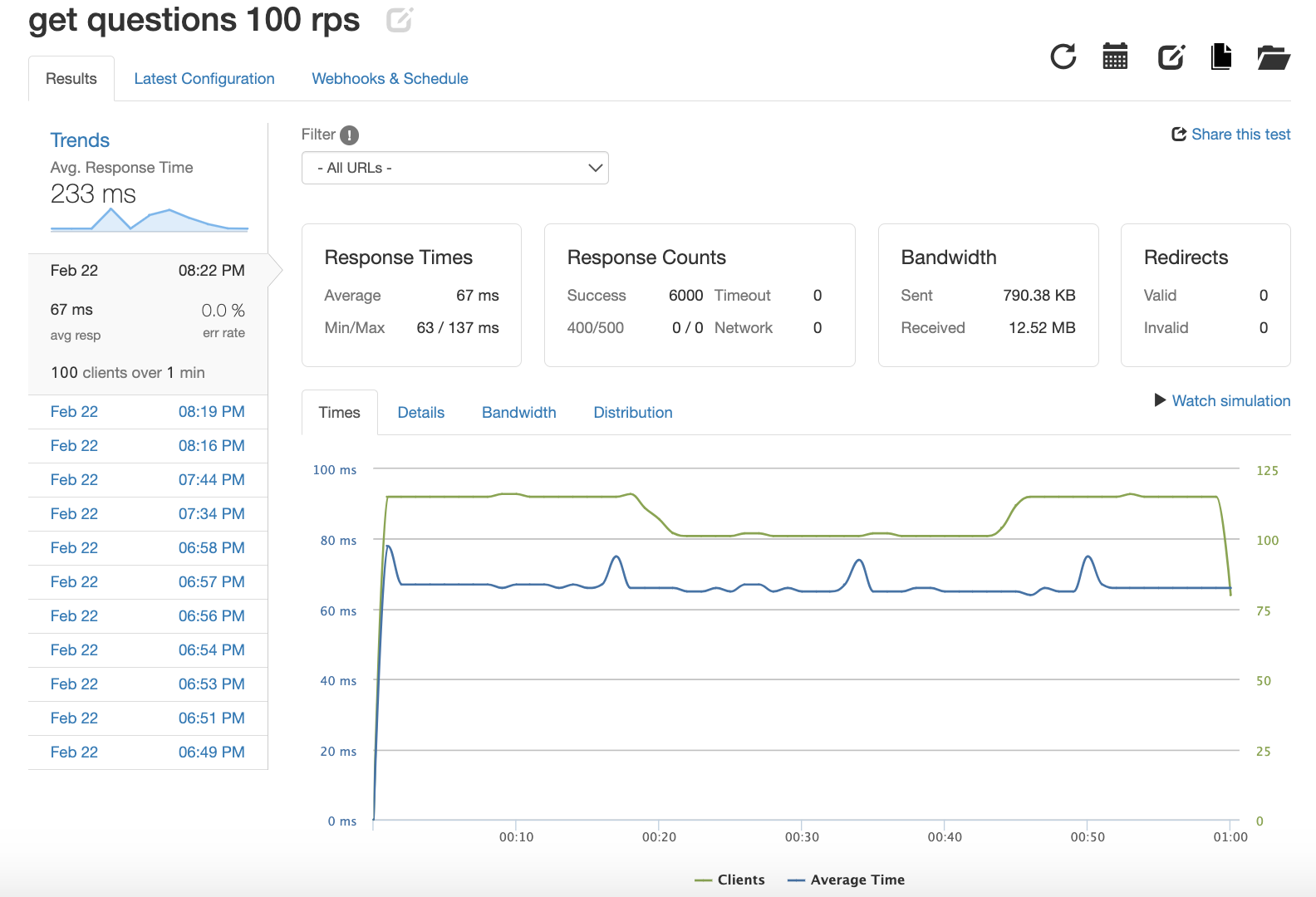This screenshot has height=897, width=1316.
Task: Click the edit test pencil-square icon in toolbar
Action: pyautogui.click(x=1171, y=56)
